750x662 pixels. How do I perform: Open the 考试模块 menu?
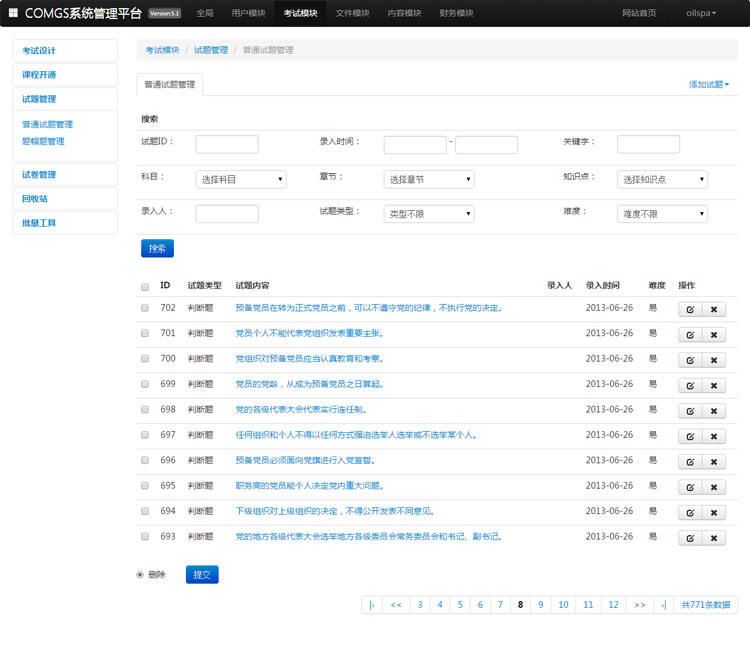click(300, 13)
